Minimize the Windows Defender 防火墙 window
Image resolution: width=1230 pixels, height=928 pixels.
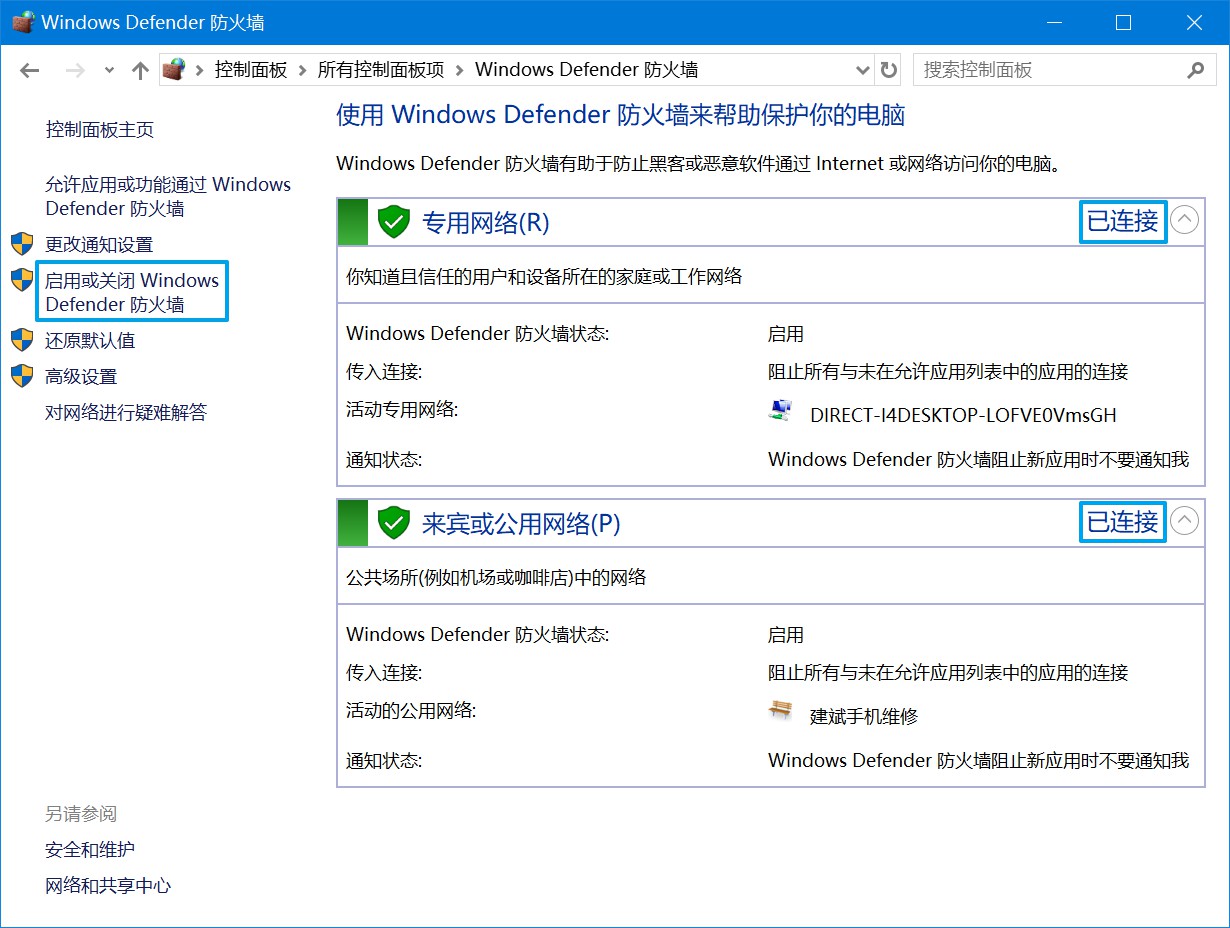(1055, 22)
